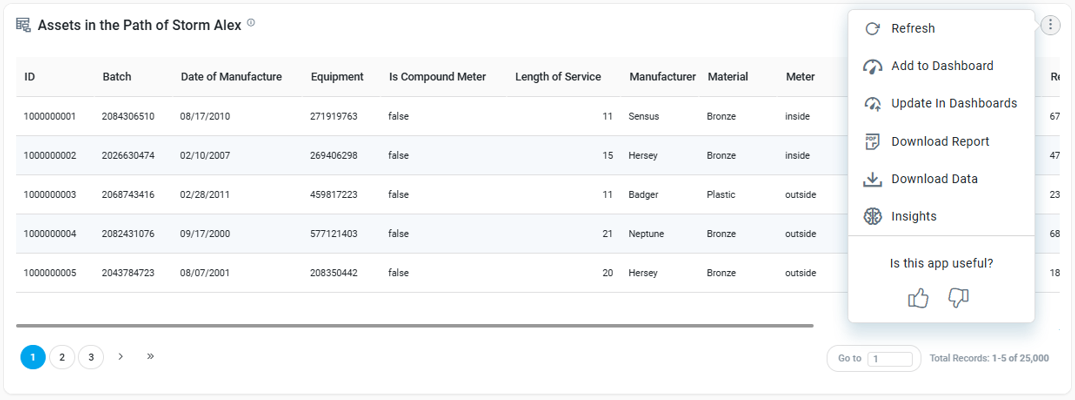Click manufacture date 02/10/2007

pos(205,156)
